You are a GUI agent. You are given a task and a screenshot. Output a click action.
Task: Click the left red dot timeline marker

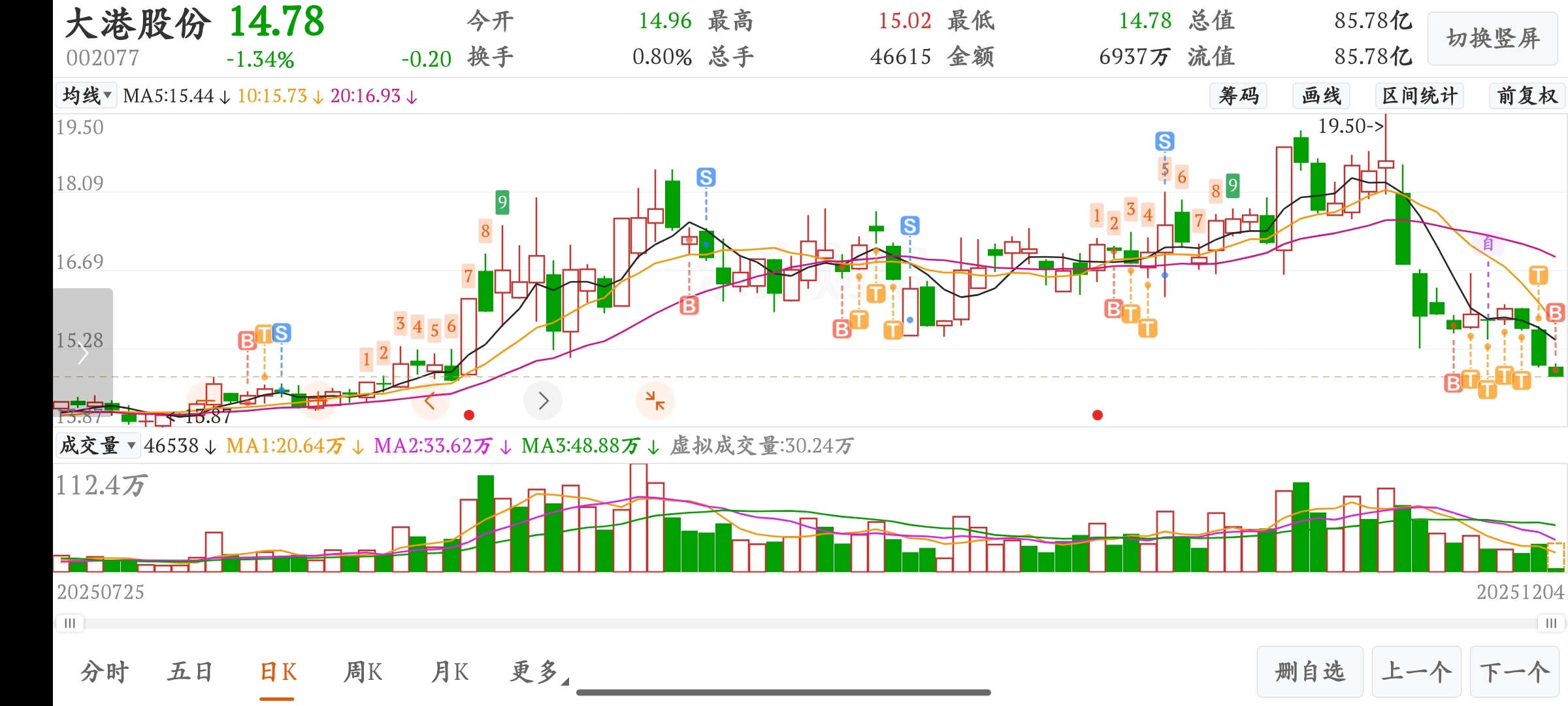(468, 415)
